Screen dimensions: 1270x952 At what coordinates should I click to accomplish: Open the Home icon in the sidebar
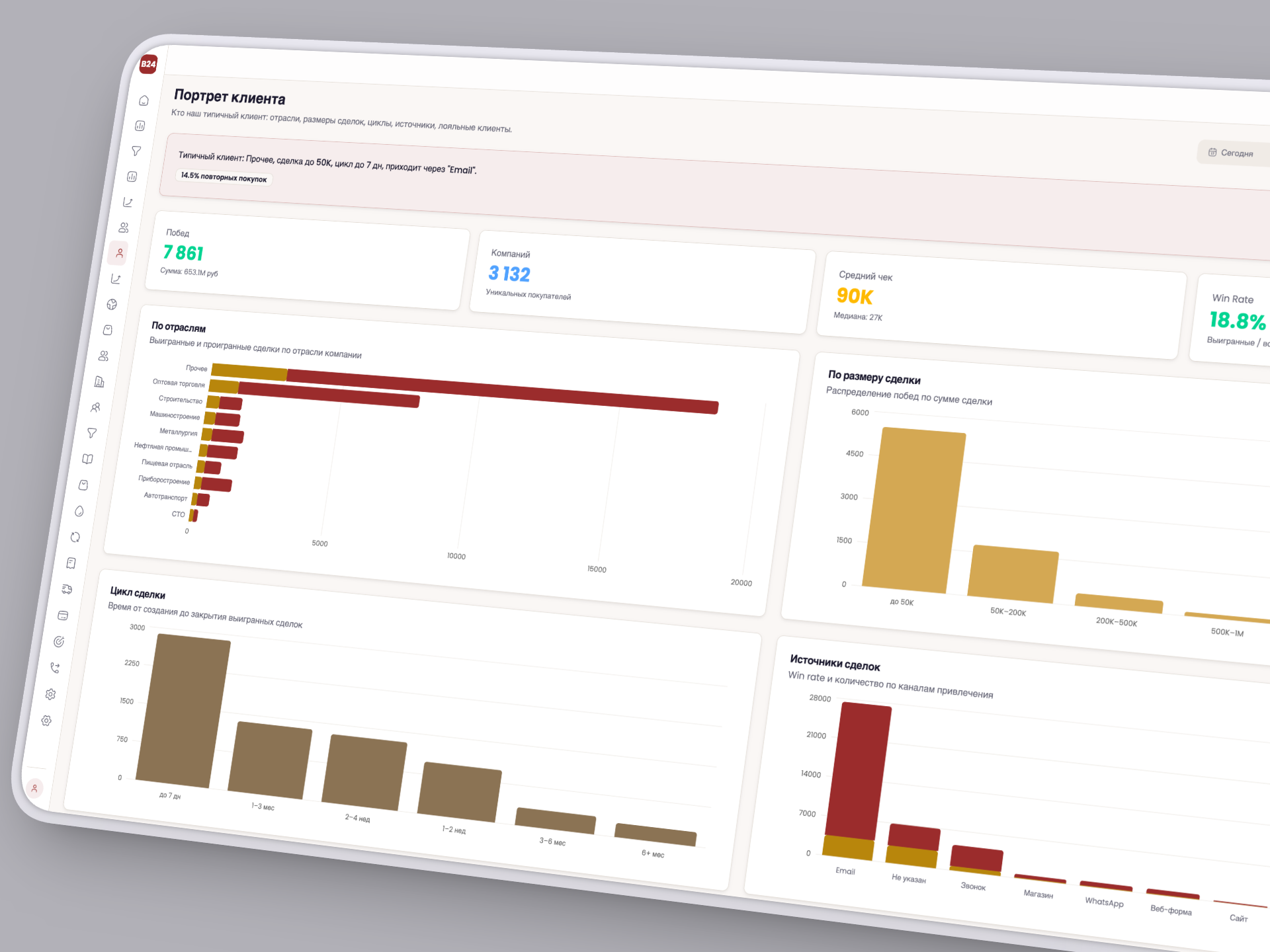tap(143, 100)
